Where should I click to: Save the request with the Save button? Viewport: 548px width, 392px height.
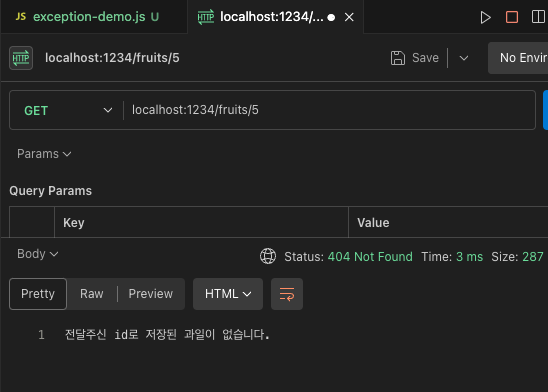click(415, 58)
